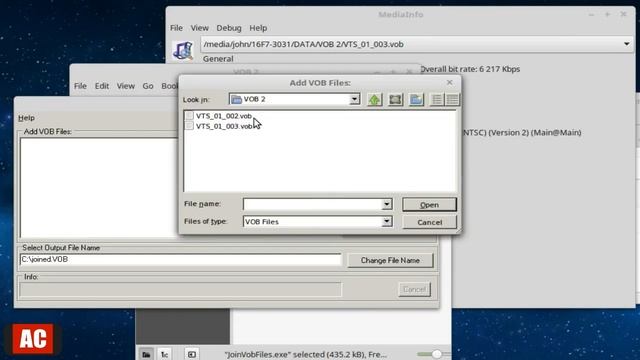The image size is (640, 360).
Task: Click the MediaInfo computer icon
Action: click(183, 50)
